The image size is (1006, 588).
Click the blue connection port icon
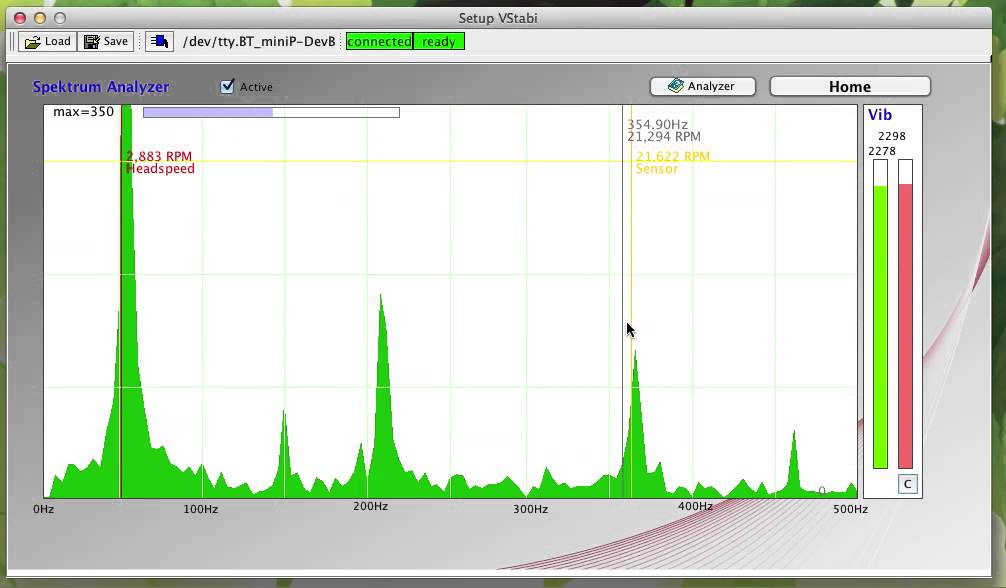coord(159,42)
